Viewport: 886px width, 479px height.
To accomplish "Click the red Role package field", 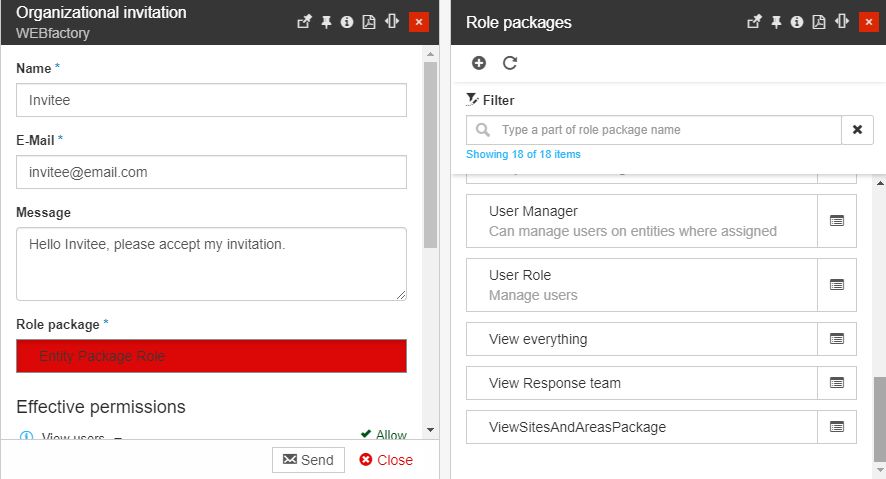I will point(211,356).
